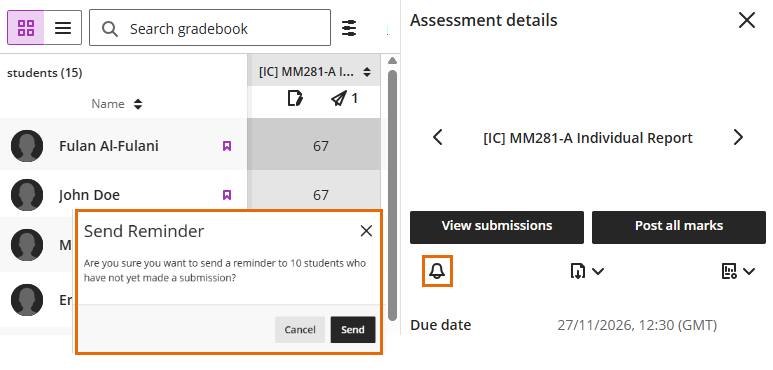Click the marking note icon in column header
Viewport: 773px width, 370px height.
tap(295, 99)
